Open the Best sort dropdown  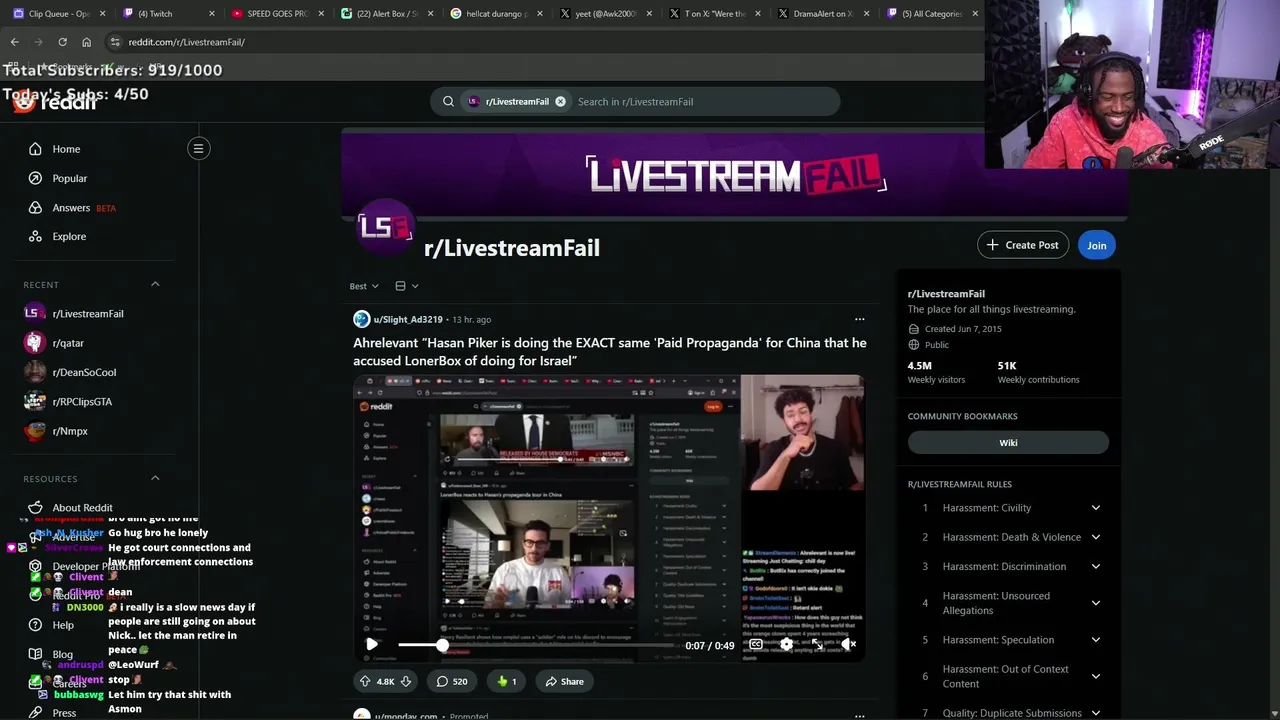coord(364,286)
